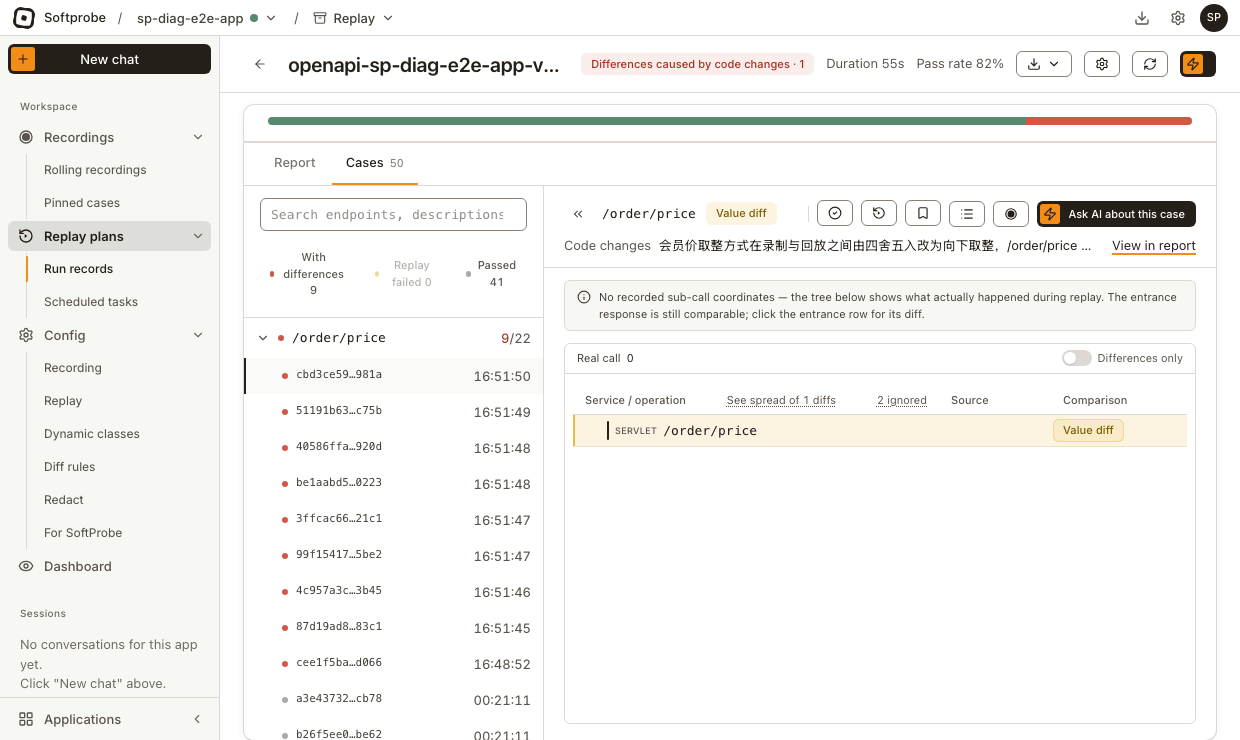This screenshot has width=1240, height=740.
Task: Filter cases by Replay failed
Action: [x=404, y=273]
